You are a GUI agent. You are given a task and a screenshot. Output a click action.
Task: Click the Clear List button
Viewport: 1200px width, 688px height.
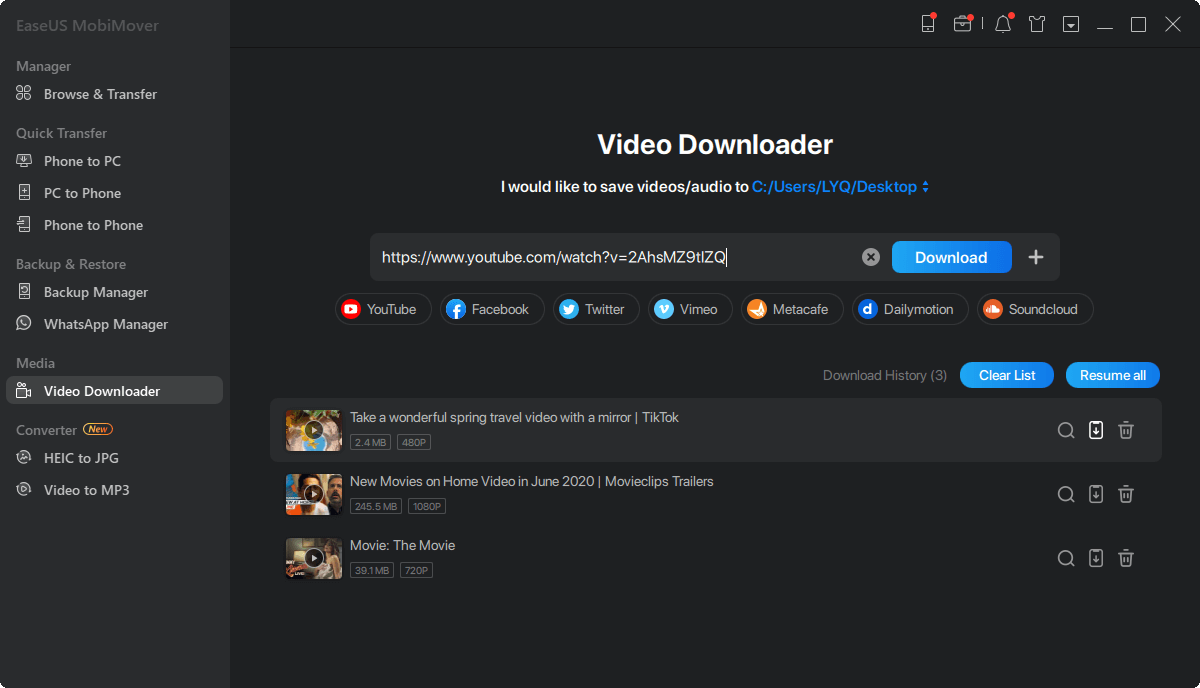1007,375
